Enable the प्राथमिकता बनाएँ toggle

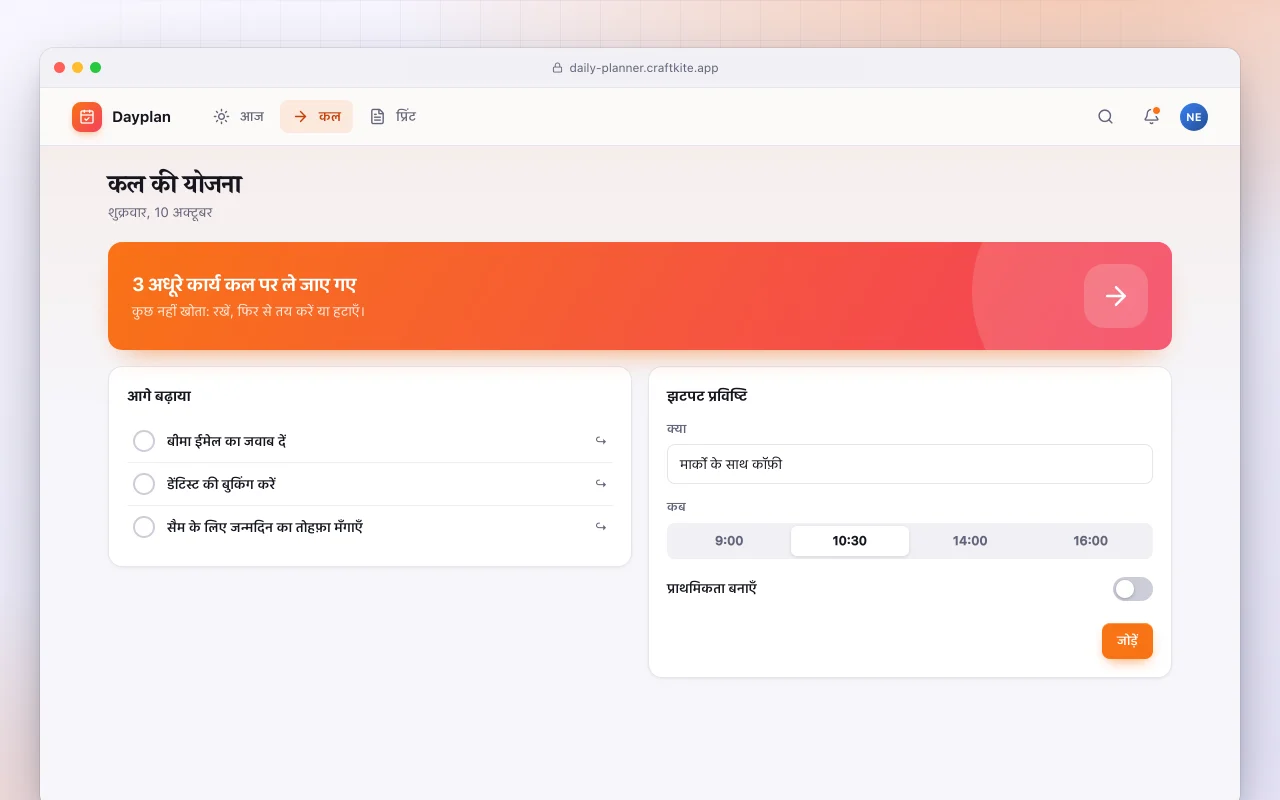1133,589
